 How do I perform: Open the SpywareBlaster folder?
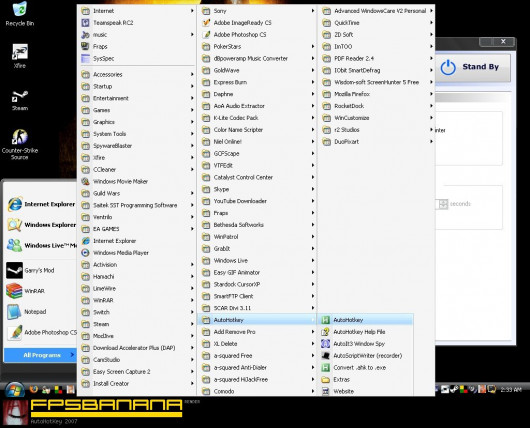coord(138,146)
